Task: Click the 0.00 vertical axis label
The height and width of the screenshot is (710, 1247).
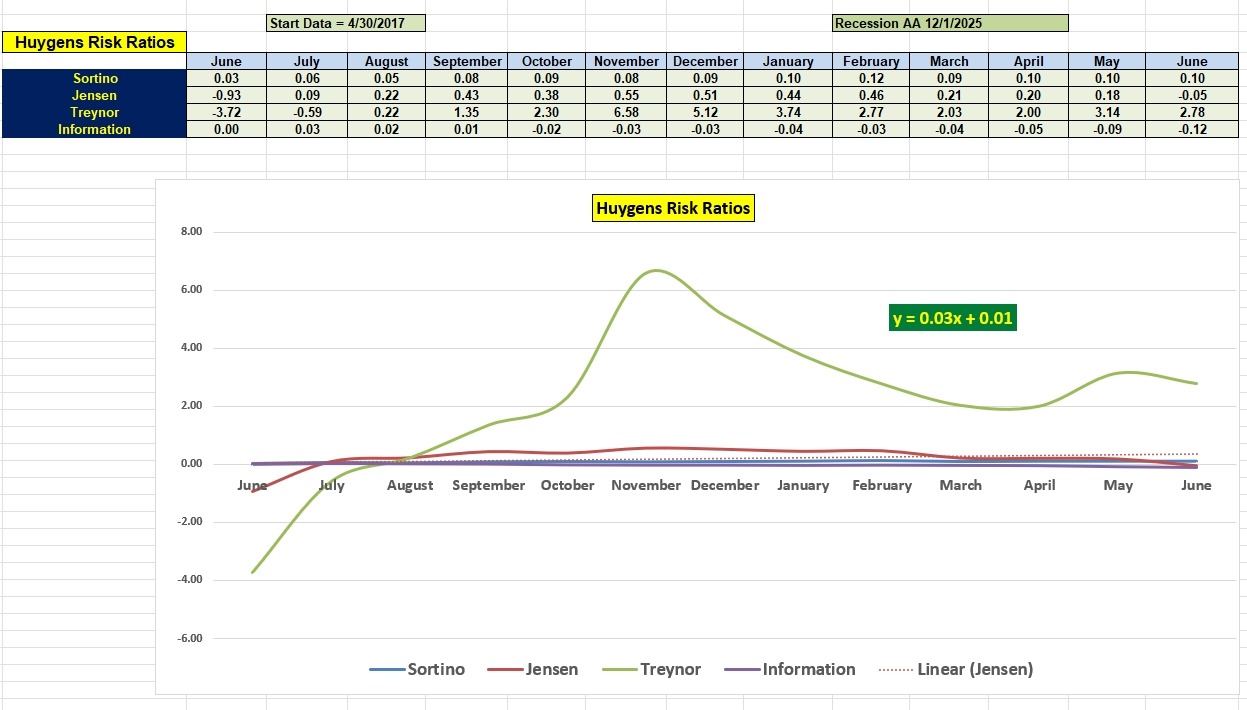Action: [x=191, y=464]
